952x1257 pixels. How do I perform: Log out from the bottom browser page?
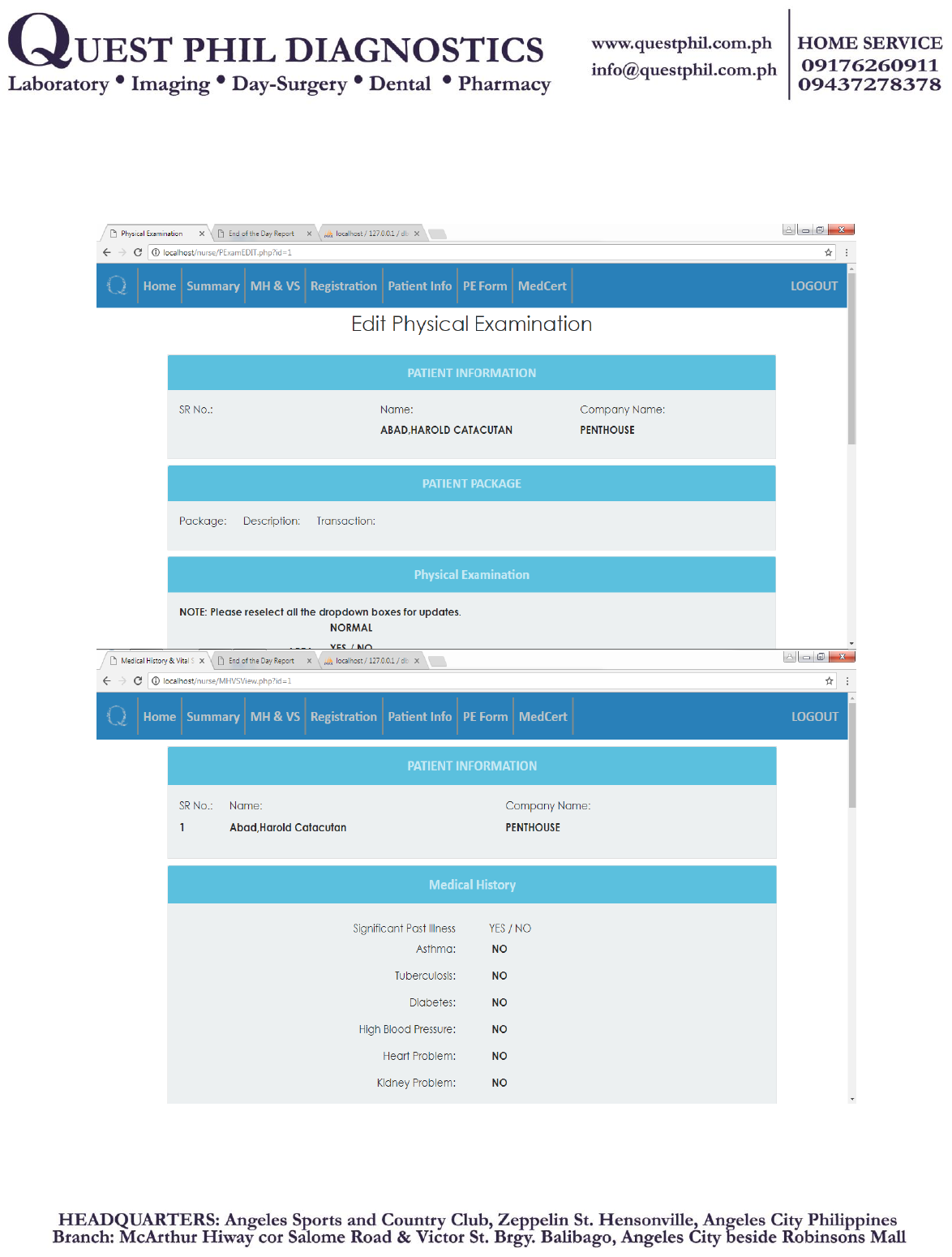[815, 717]
